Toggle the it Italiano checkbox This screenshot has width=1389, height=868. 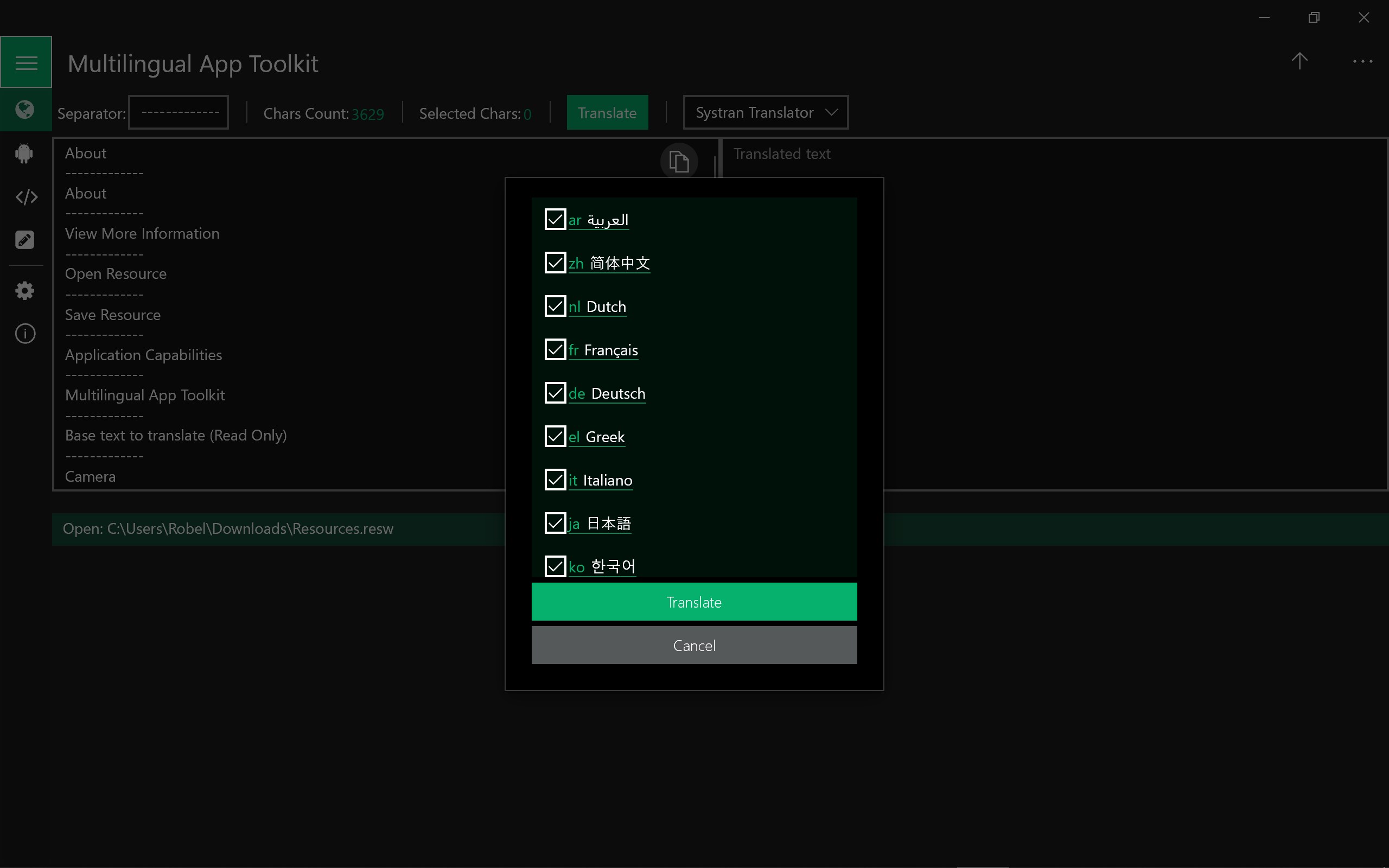click(555, 480)
